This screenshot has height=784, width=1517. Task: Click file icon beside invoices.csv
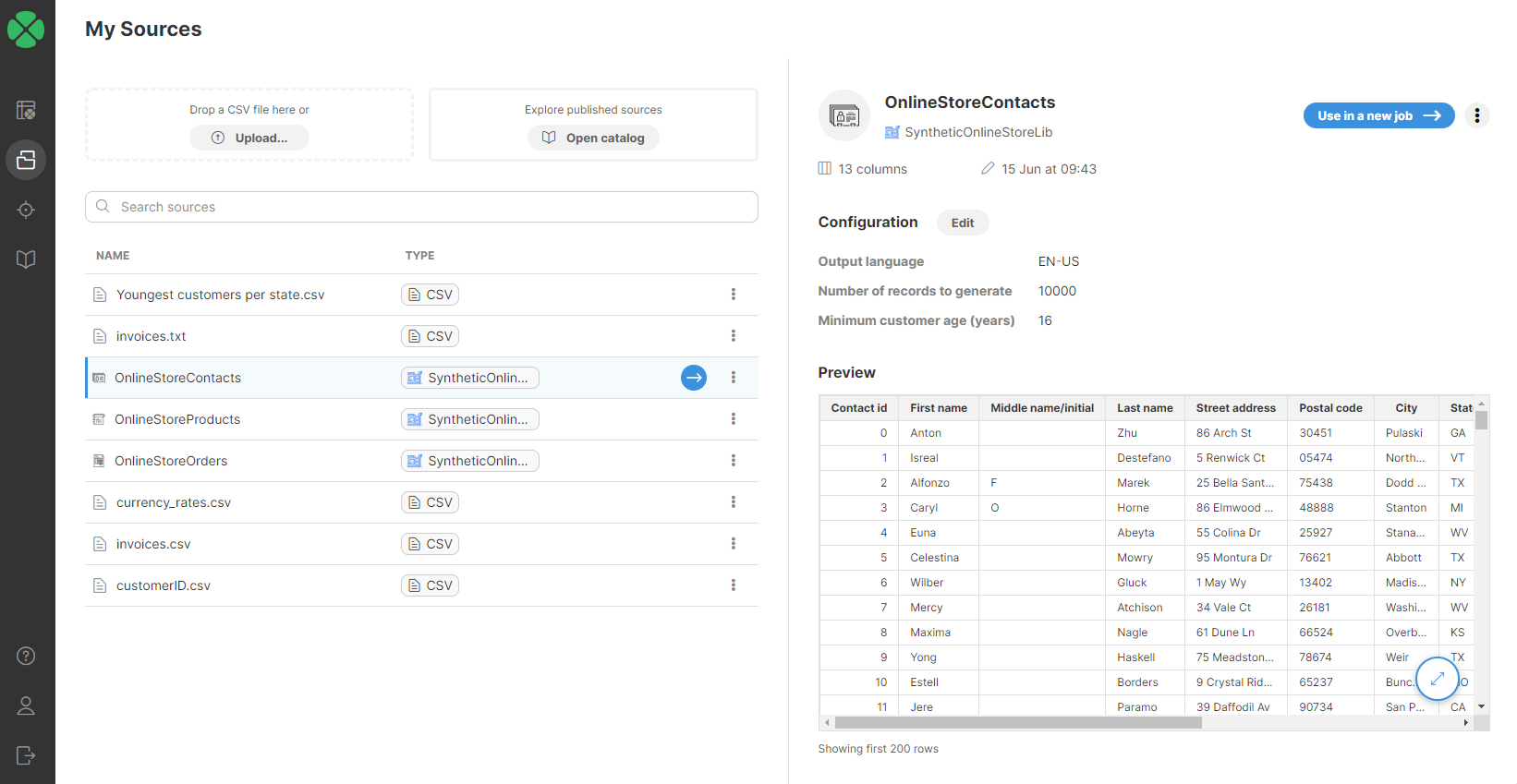coord(100,544)
